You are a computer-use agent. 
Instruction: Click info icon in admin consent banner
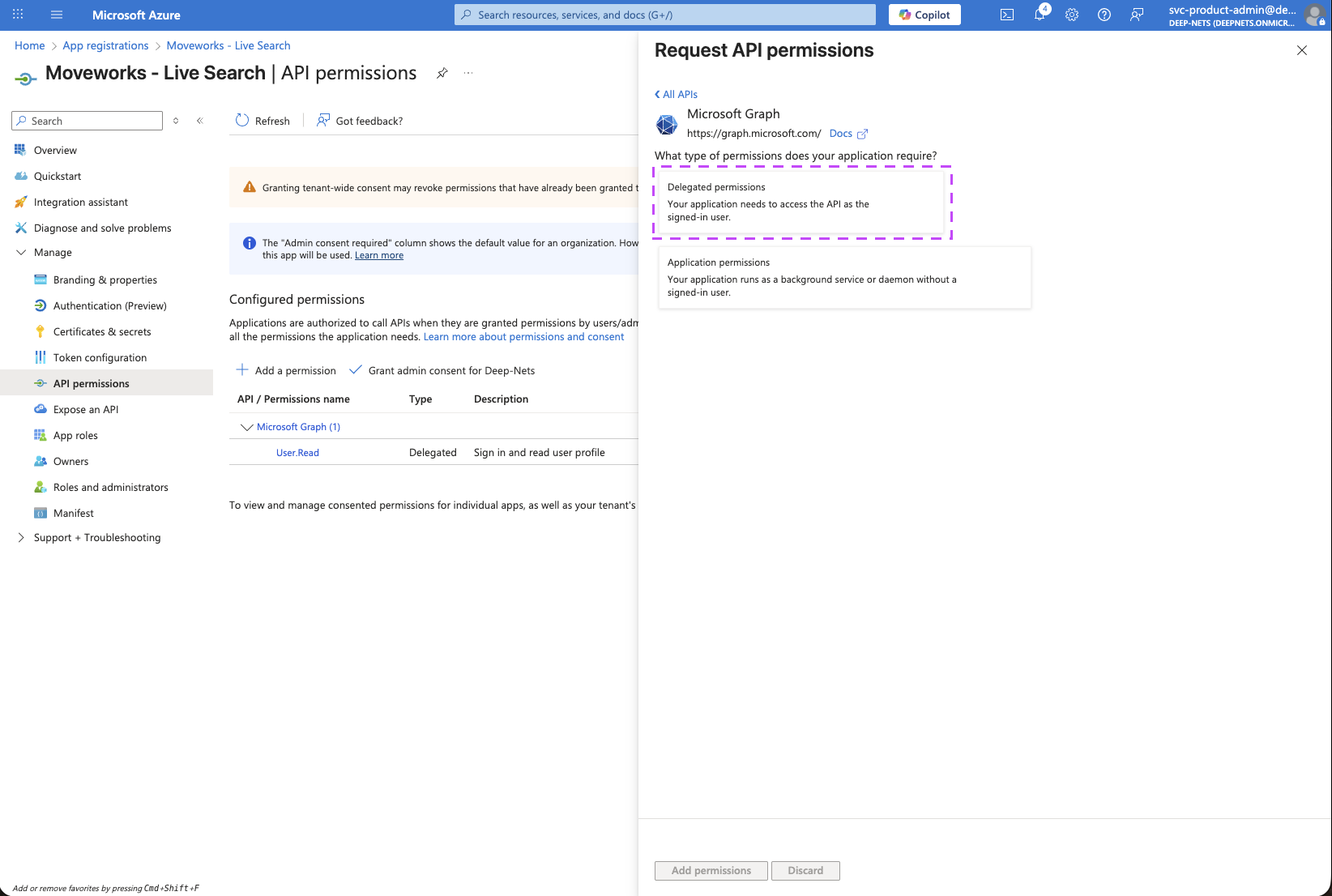(250, 243)
